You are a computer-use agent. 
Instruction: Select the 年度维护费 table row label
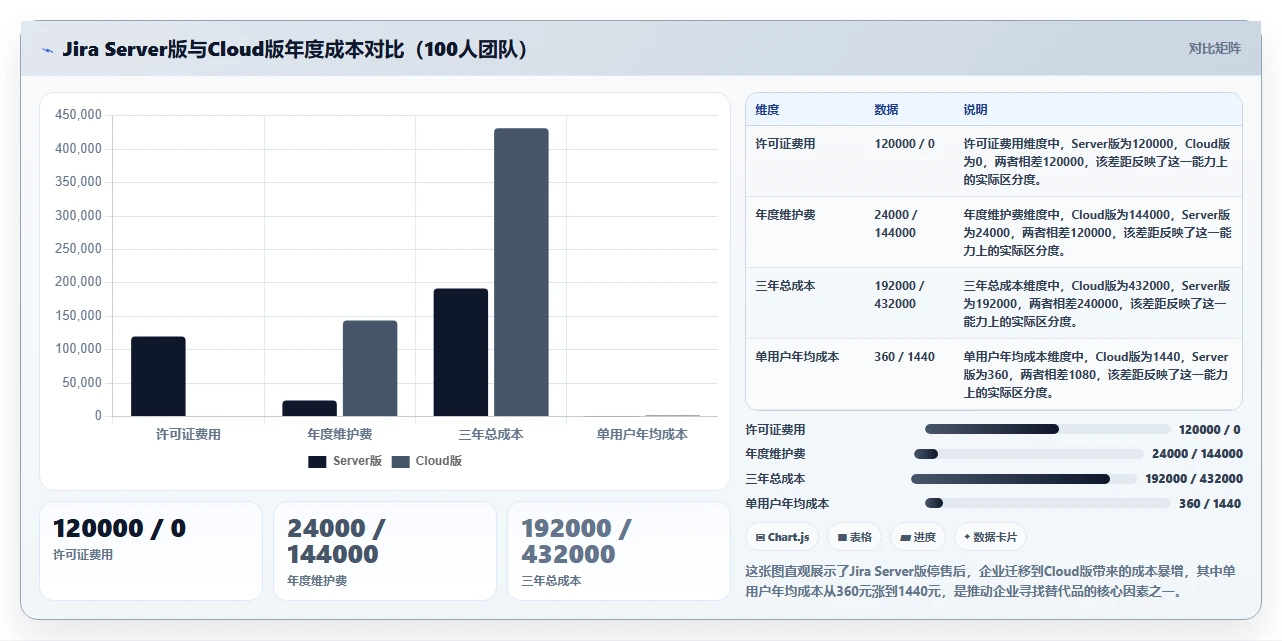pyautogui.click(x=785, y=215)
